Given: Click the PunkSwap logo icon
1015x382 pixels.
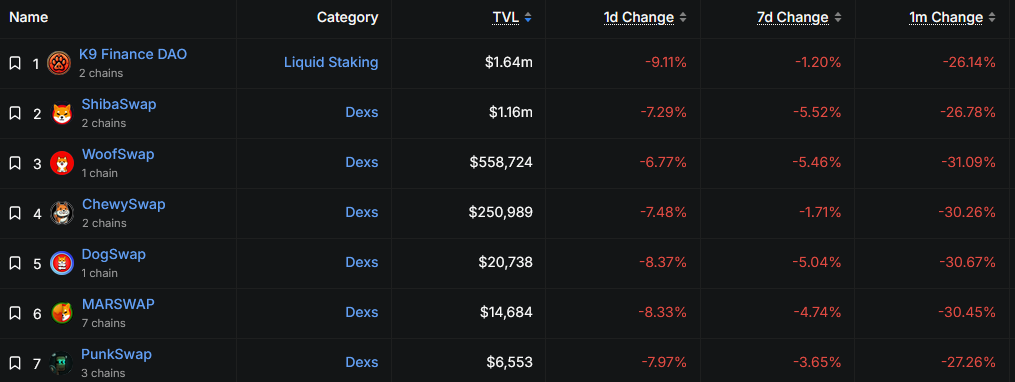Looking at the screenshot, I should tap(61, 363).
